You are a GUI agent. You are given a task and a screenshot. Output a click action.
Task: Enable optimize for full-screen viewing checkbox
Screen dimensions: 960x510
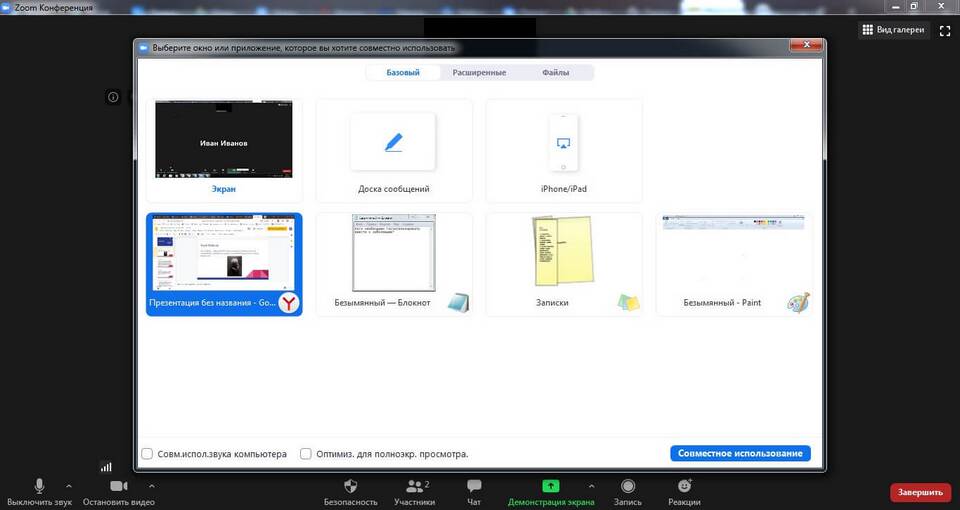pos(306,454)
